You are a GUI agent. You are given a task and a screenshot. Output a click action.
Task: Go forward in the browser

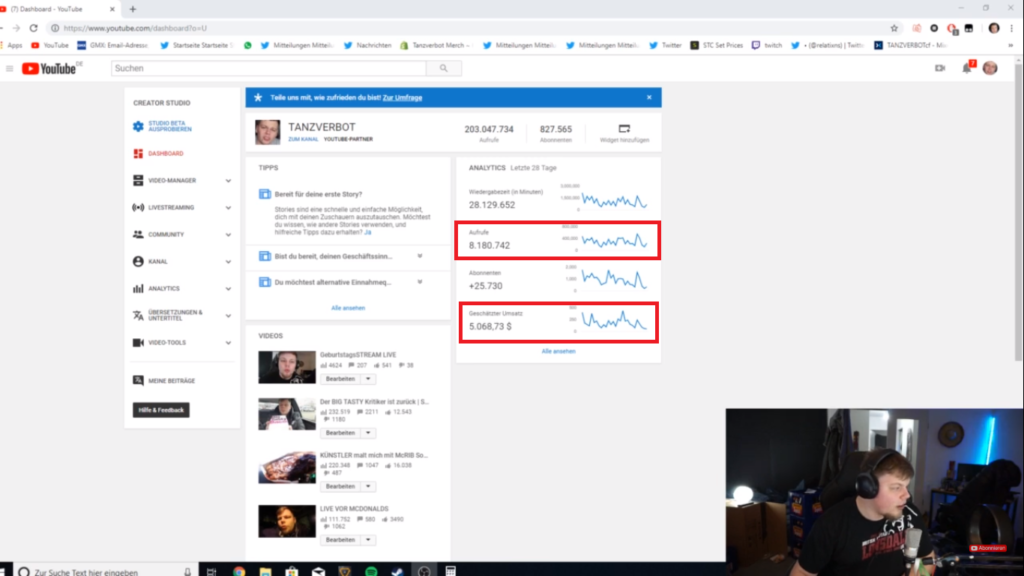pos(16,28)
